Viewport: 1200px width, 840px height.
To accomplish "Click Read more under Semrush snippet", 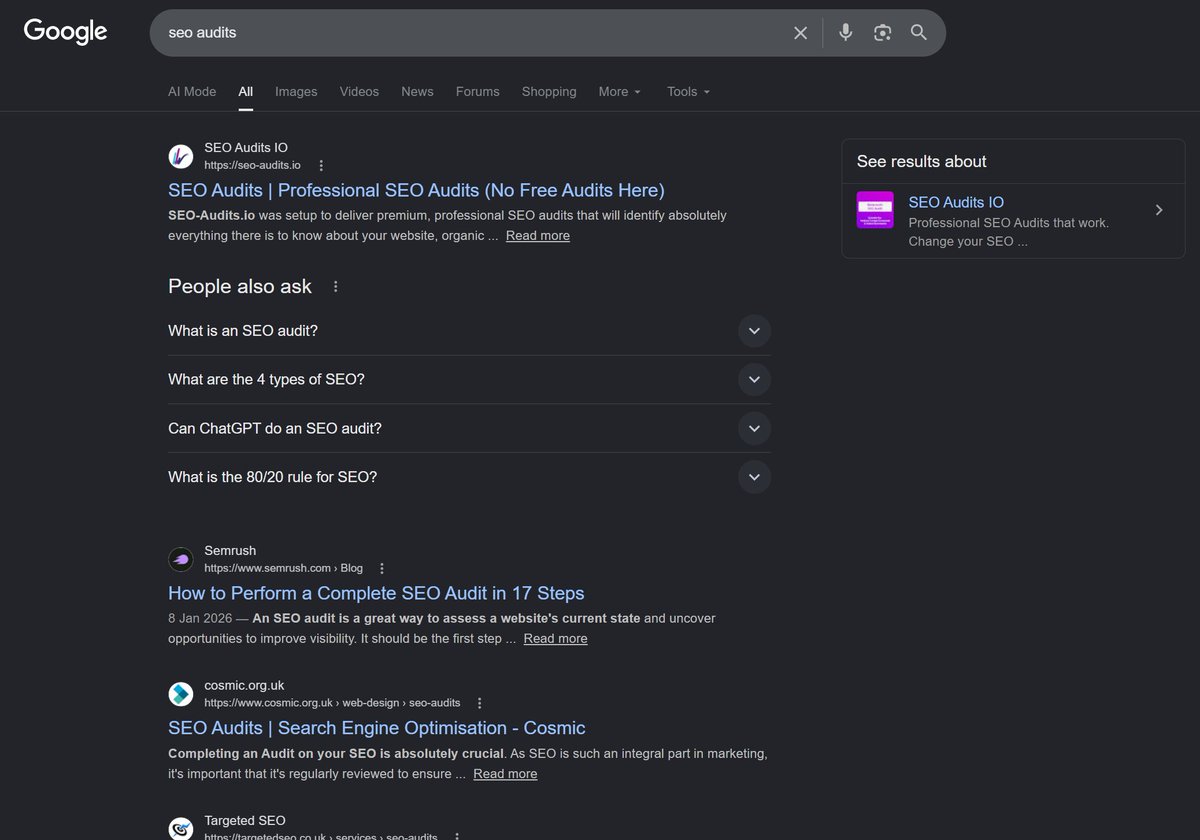I will tap(556, 639).
